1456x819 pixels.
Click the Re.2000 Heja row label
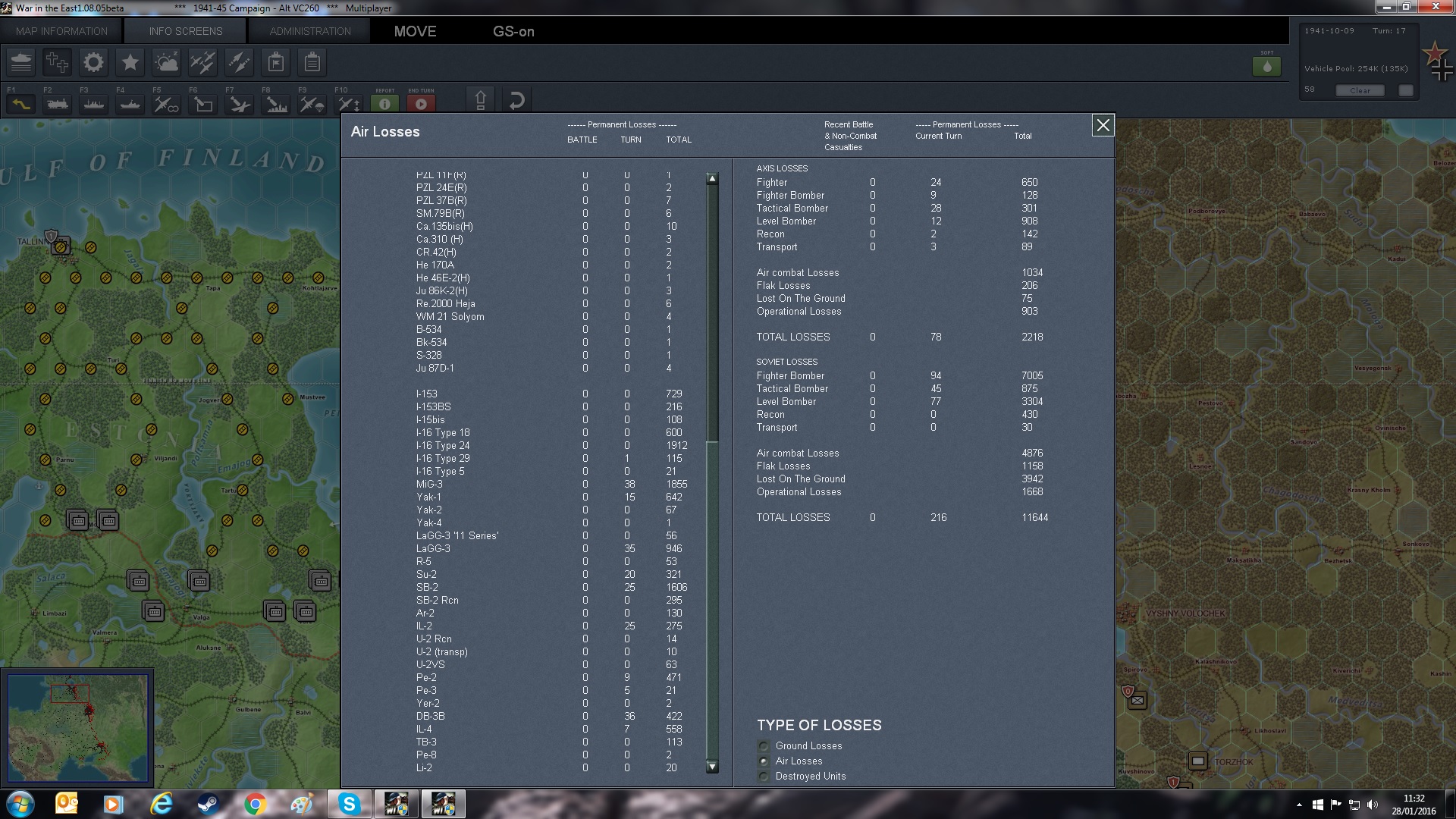[x=446, y=303]
